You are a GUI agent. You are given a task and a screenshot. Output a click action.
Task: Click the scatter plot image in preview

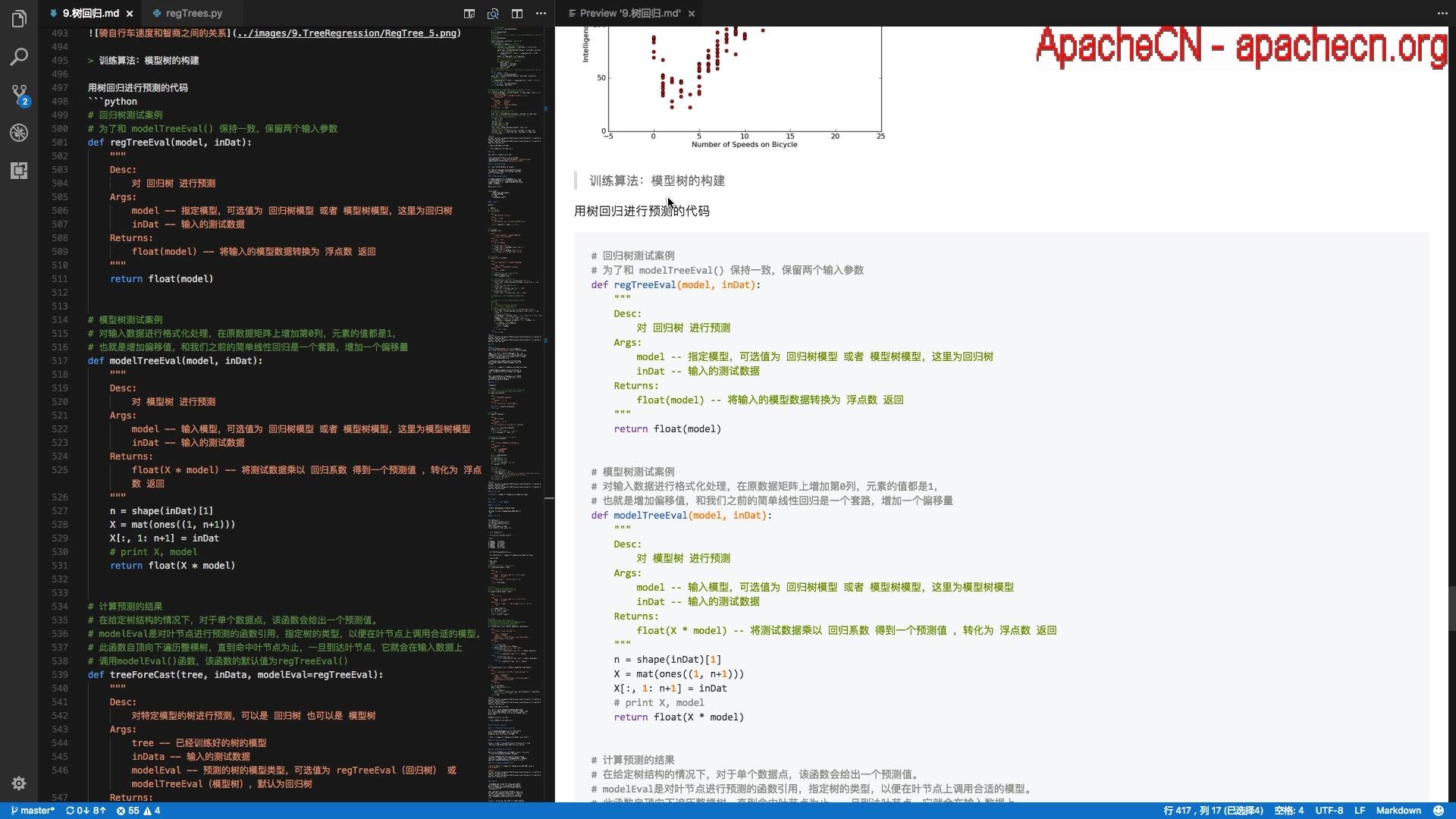click(733, 87)
